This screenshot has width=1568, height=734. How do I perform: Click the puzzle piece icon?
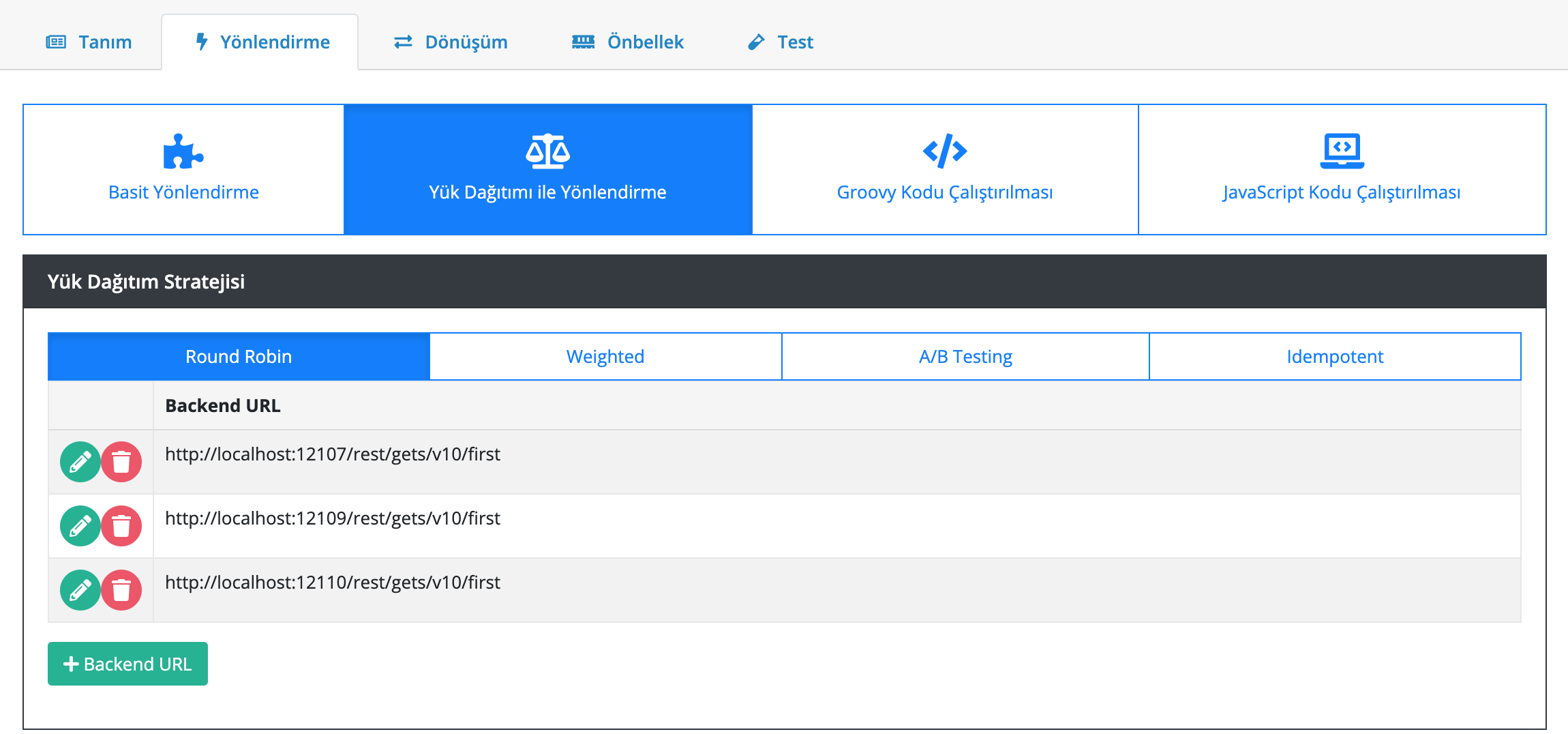pos(183,151)
